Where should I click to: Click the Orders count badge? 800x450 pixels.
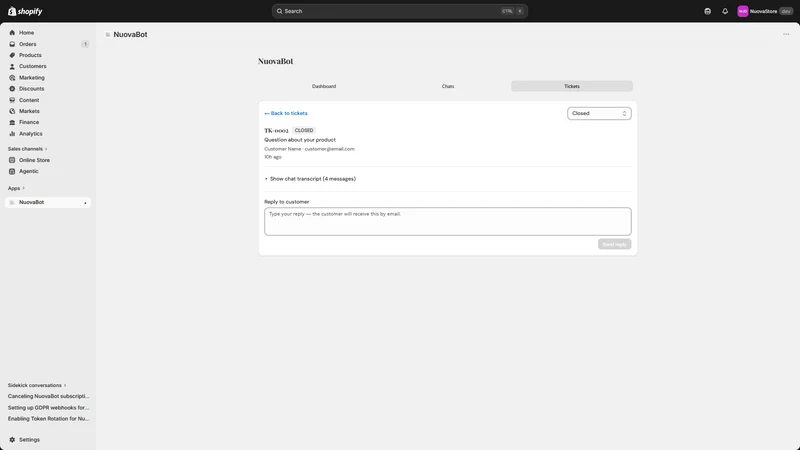coord(85,44)
